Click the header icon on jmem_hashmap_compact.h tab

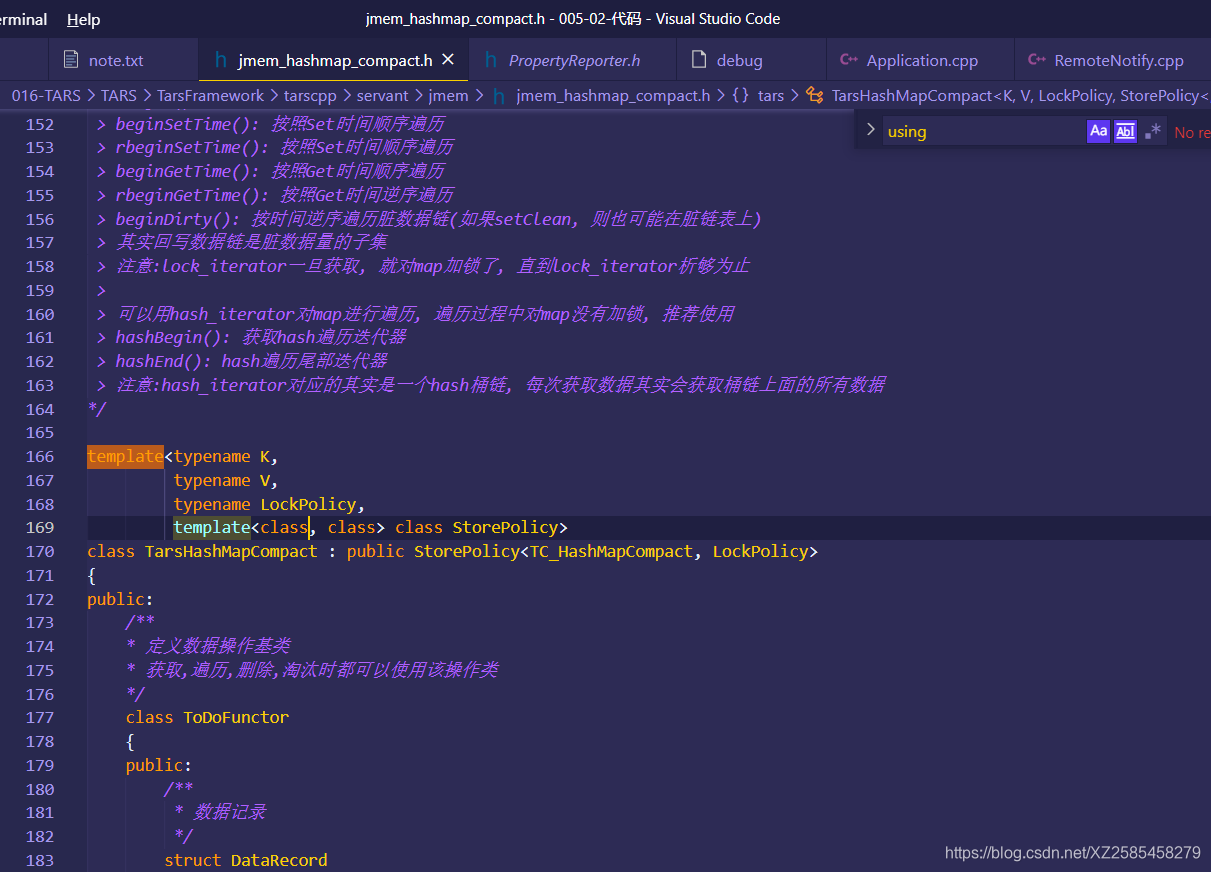tap(221, 60)
